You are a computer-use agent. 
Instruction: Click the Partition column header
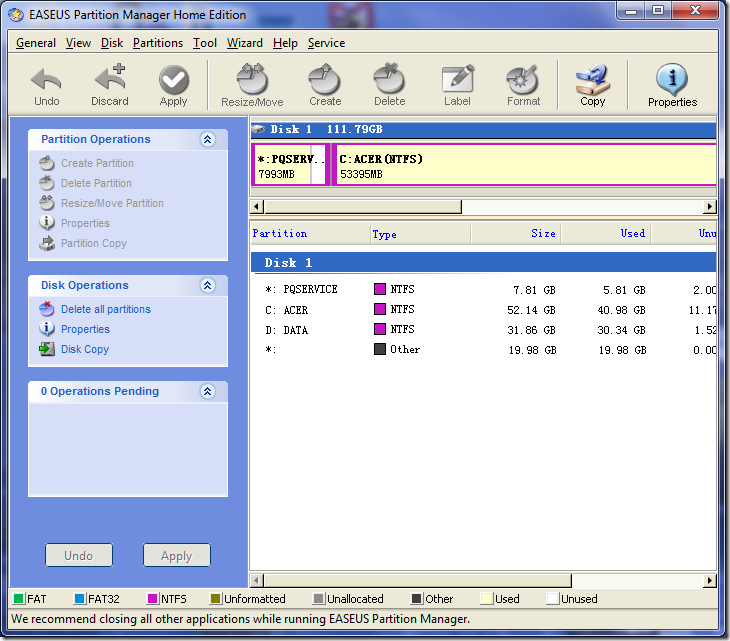tap(310, 234)
